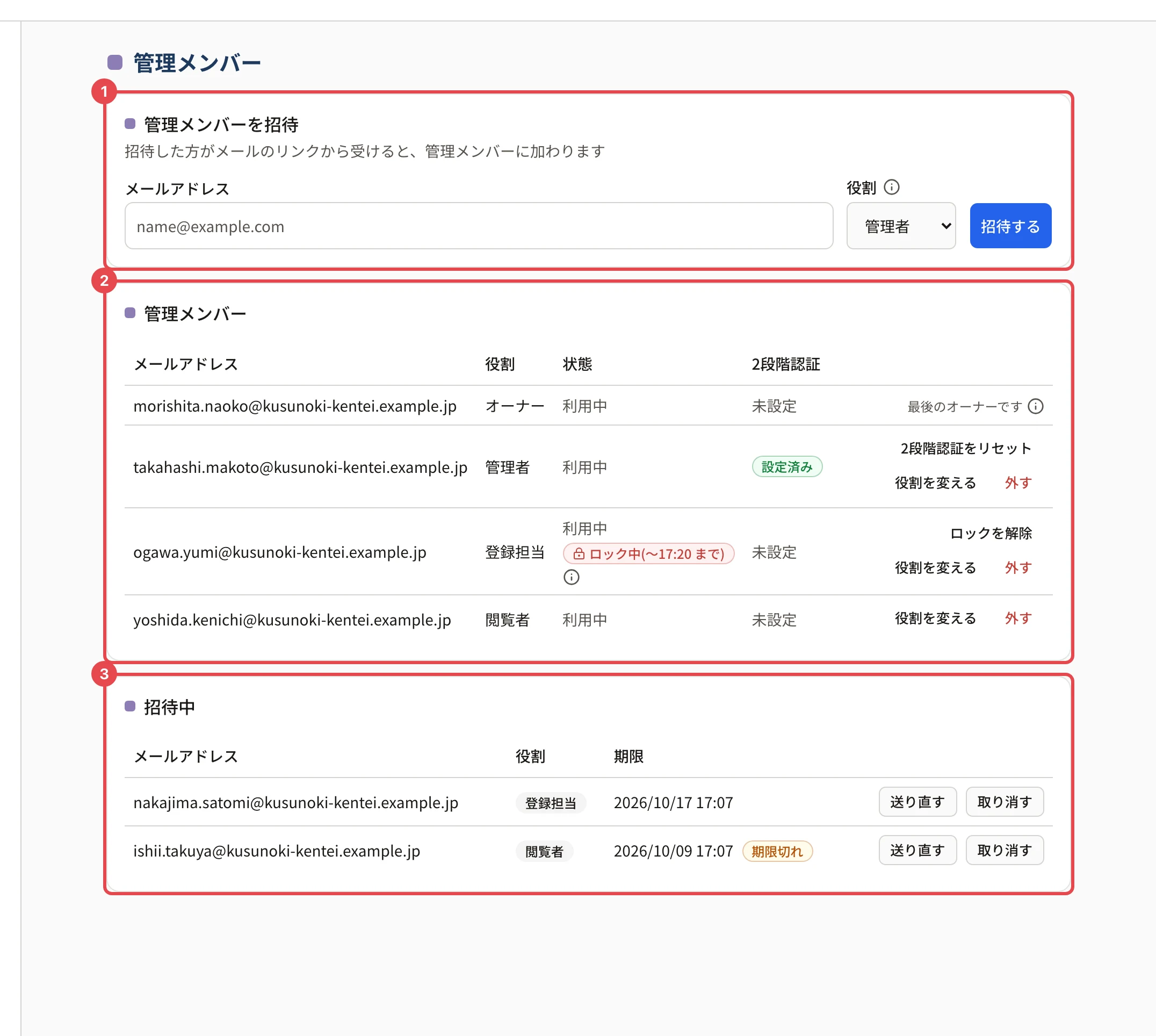Click 外す for takahashi.makoto
This screenshot has width=1156, height=1036.
[1018, 483]
